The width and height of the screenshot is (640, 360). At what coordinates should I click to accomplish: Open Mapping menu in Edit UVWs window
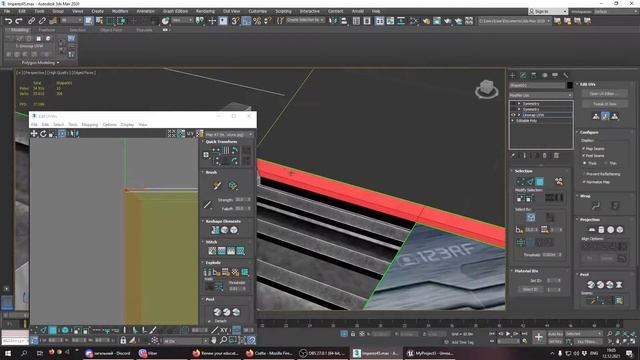90,124
